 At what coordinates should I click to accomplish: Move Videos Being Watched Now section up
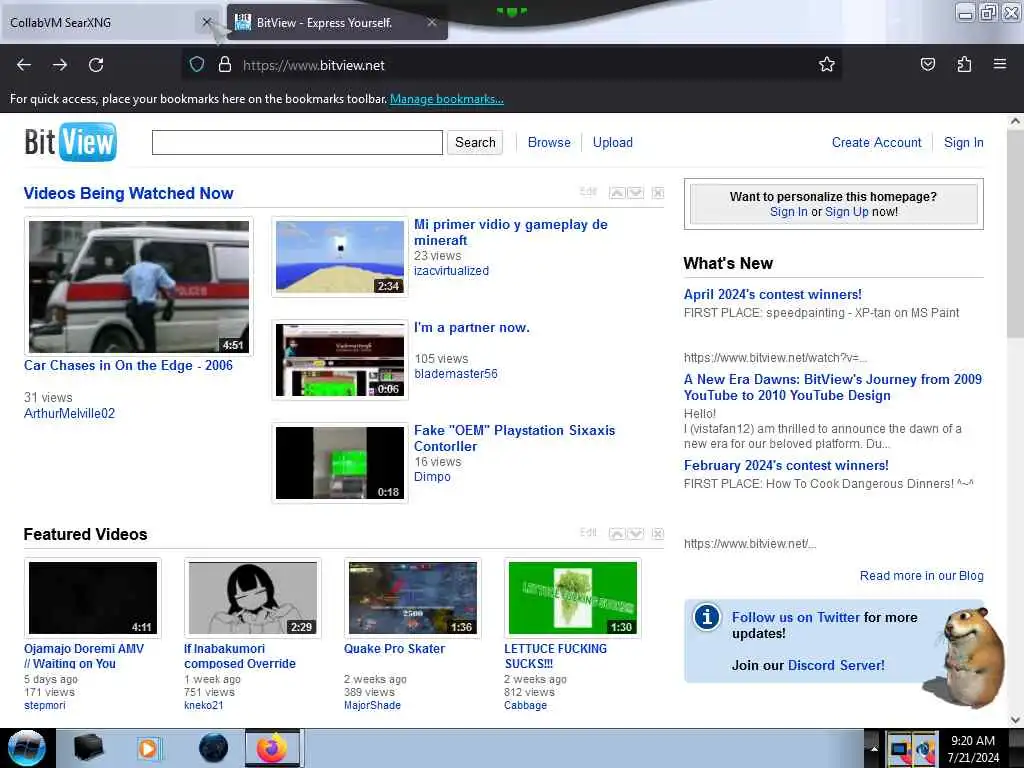point(616,193)
